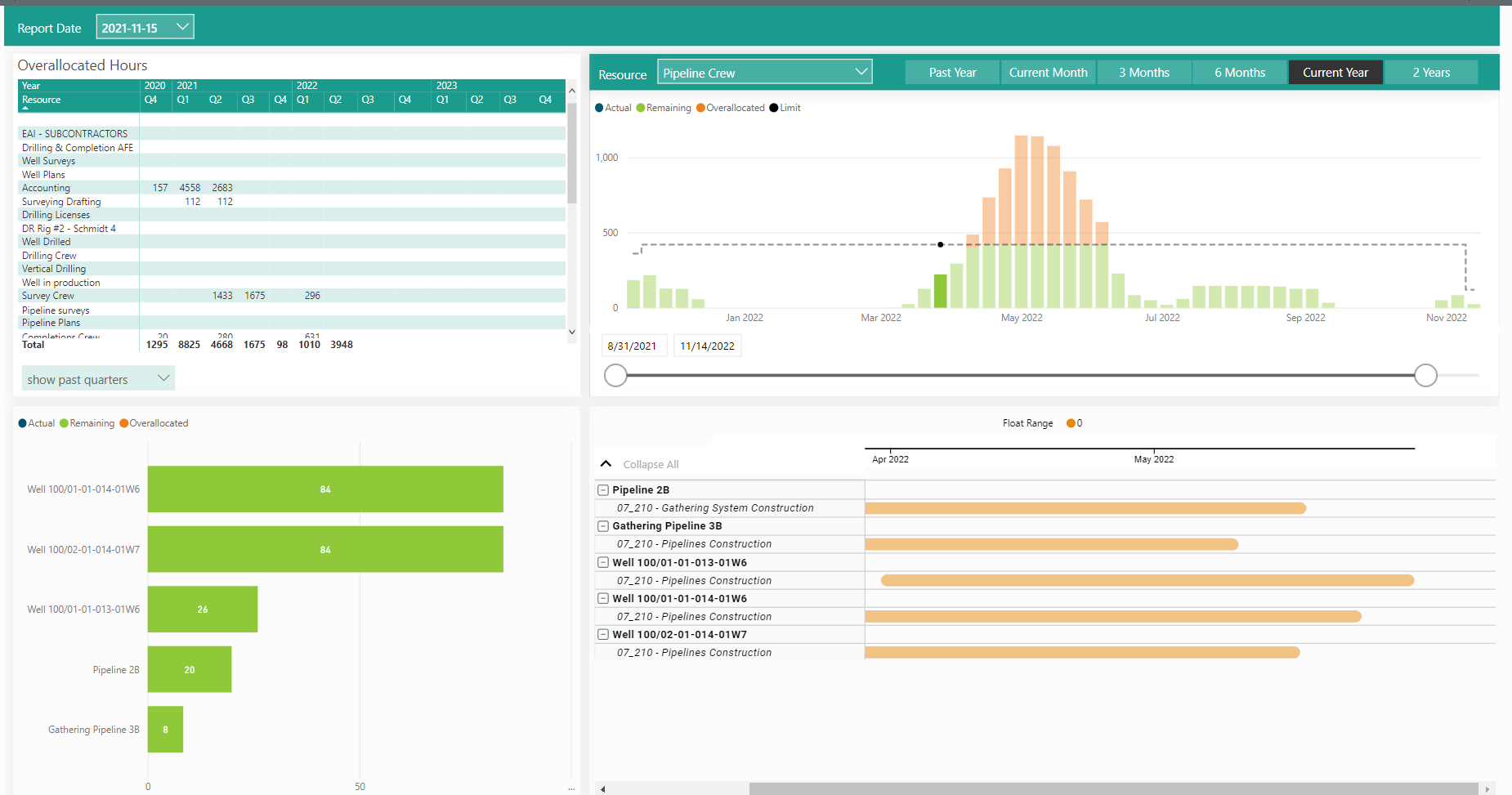Click the Resource column sort arrow
The image size is (1512, 795).
pyautogui.click(x=25, y=108)
